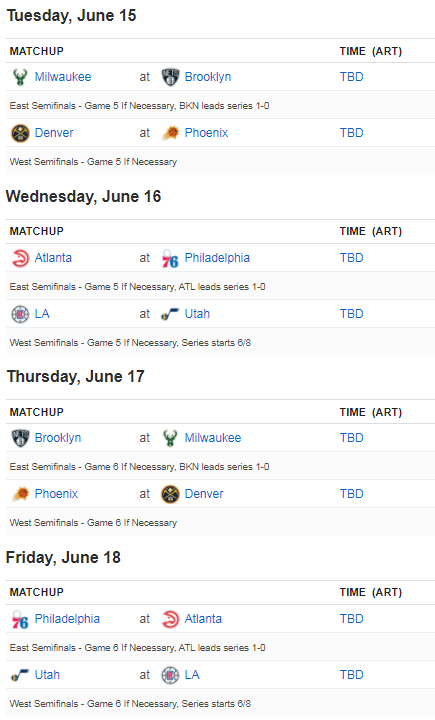
Task: Click the TBD time for Utah at LA
Action: click(x=351, y=675)
